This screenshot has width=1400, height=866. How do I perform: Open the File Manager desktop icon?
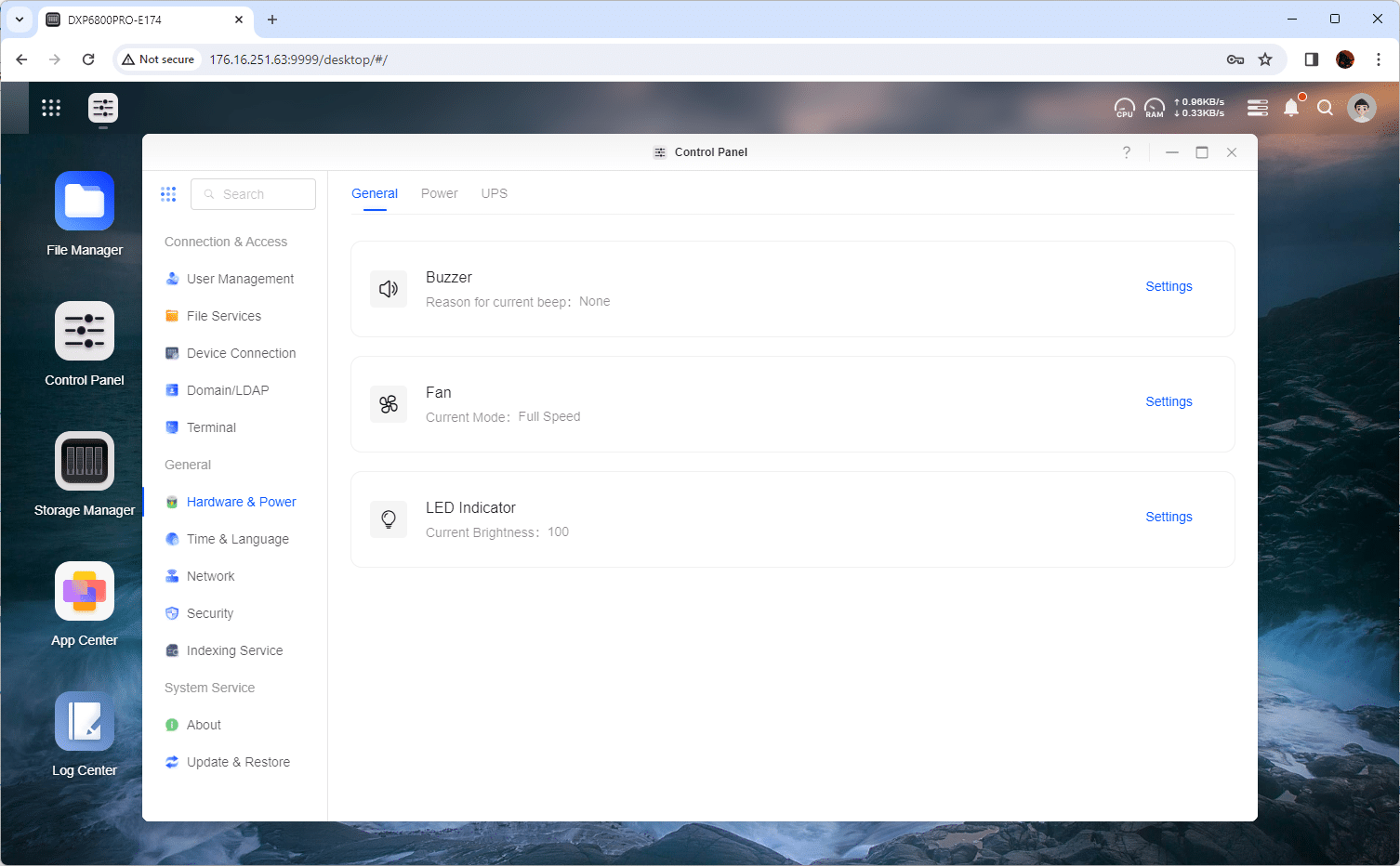point(85,201)
